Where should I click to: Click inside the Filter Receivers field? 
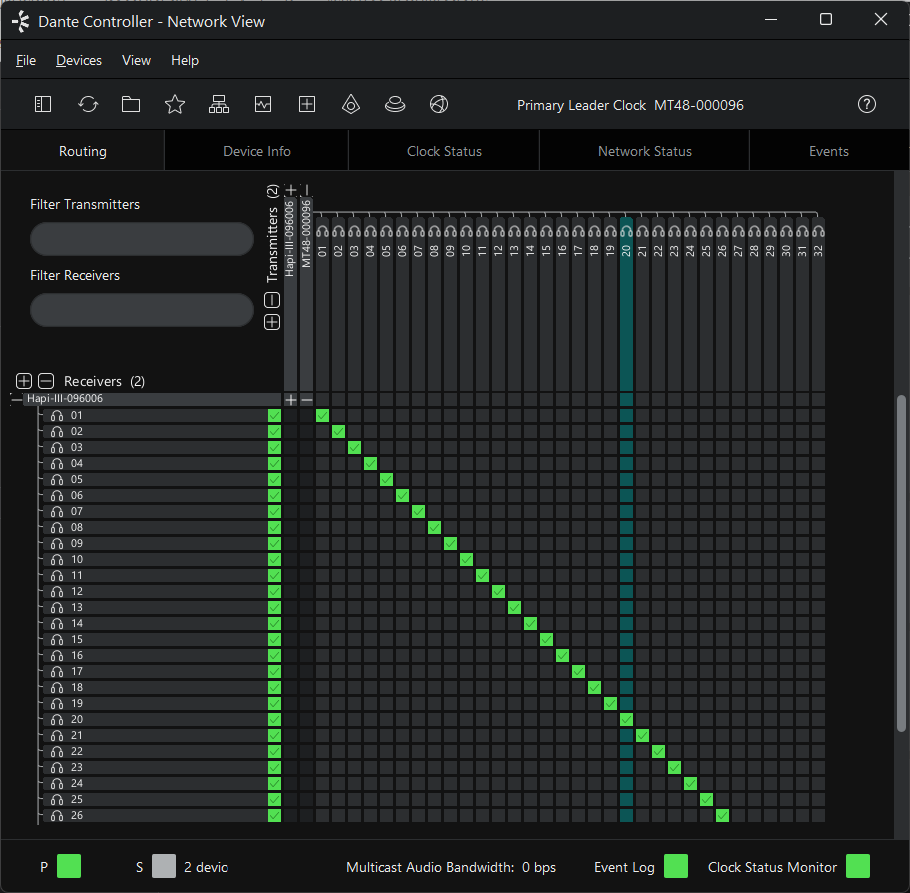142,309
